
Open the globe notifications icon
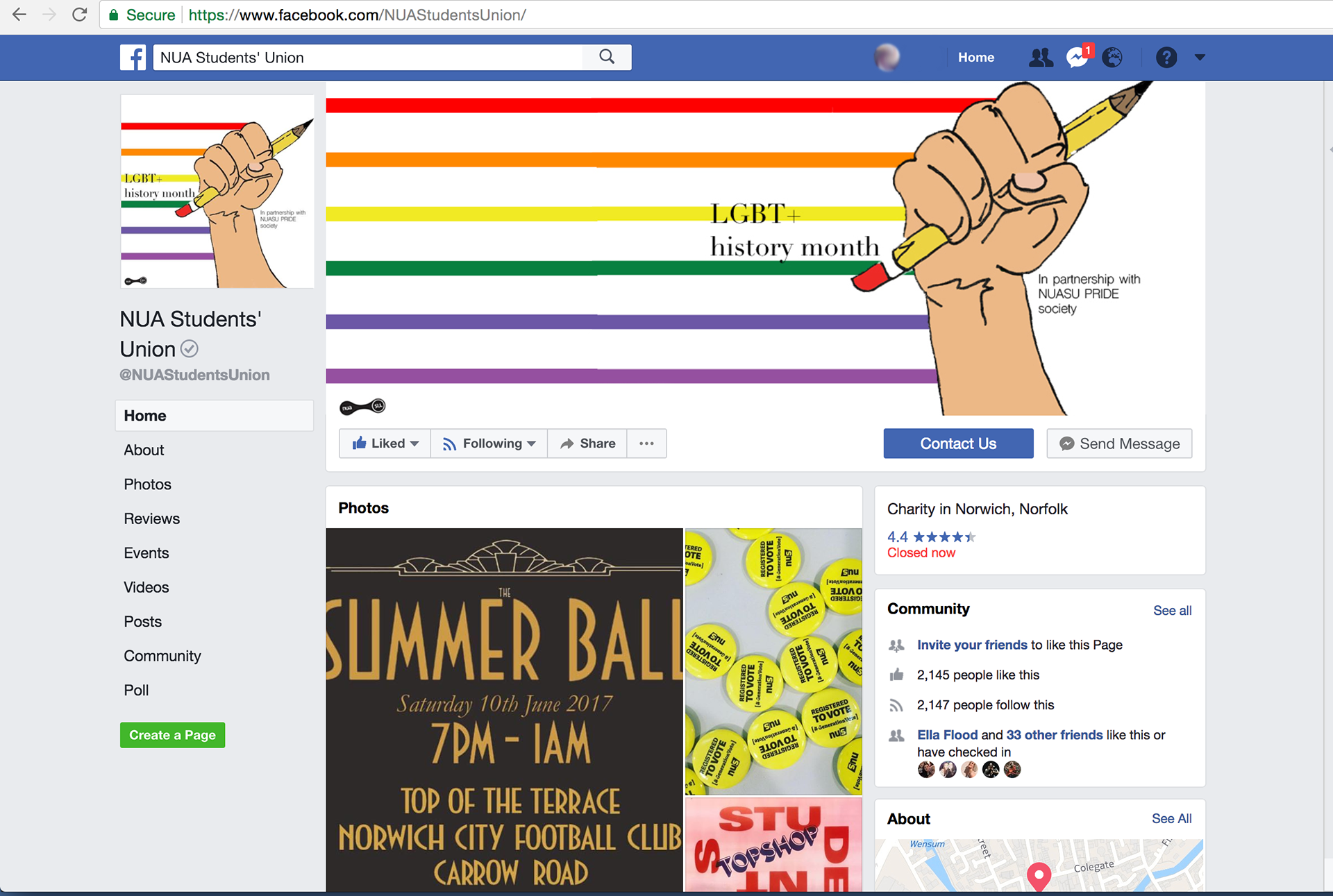pyautogui.click(x=1112, y=58)
